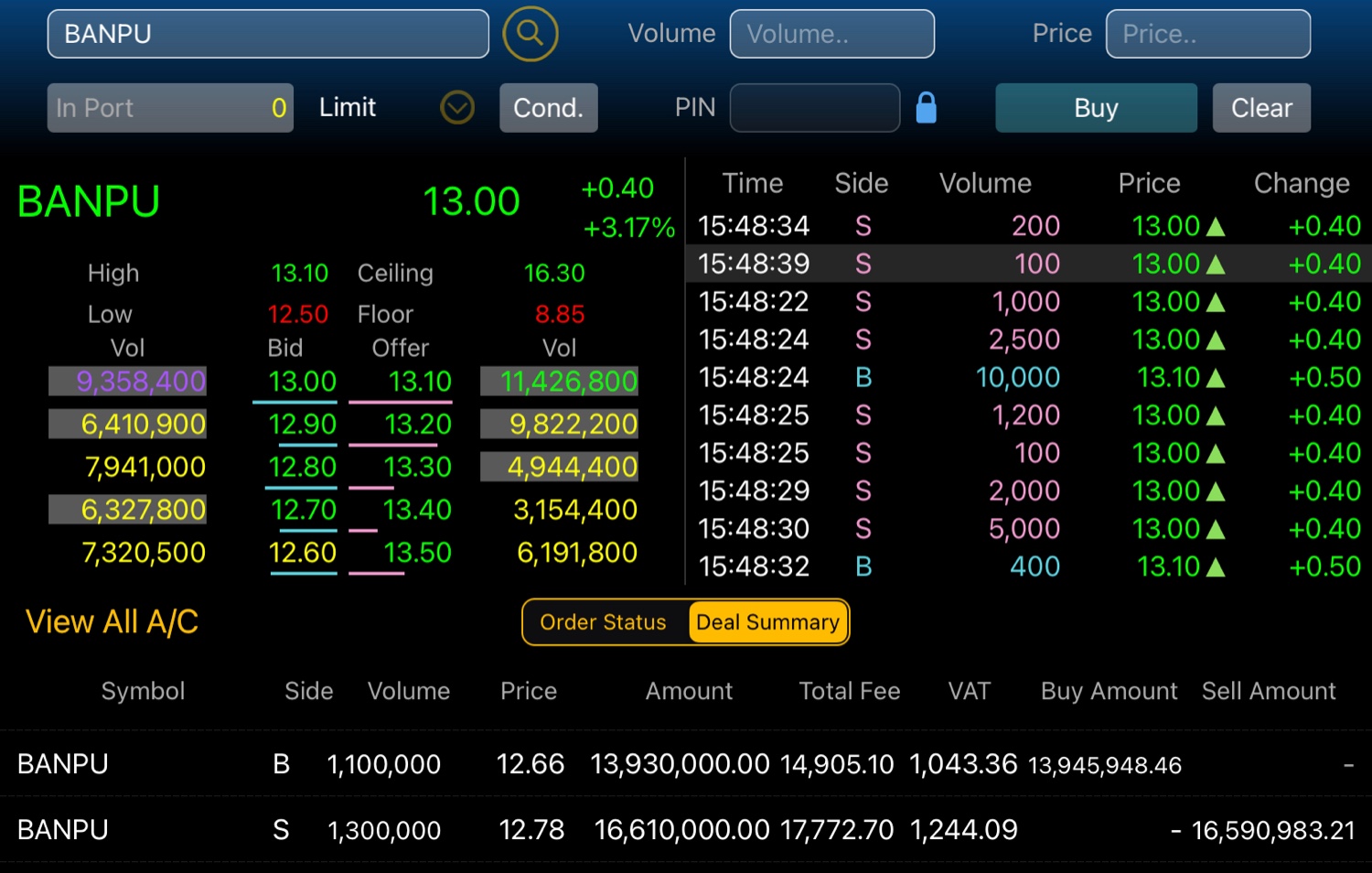Image resolution: width=1372 pixels, height=873 pixels.
Task: Select offer price 13.10 in order book
Action: point(420,382)
